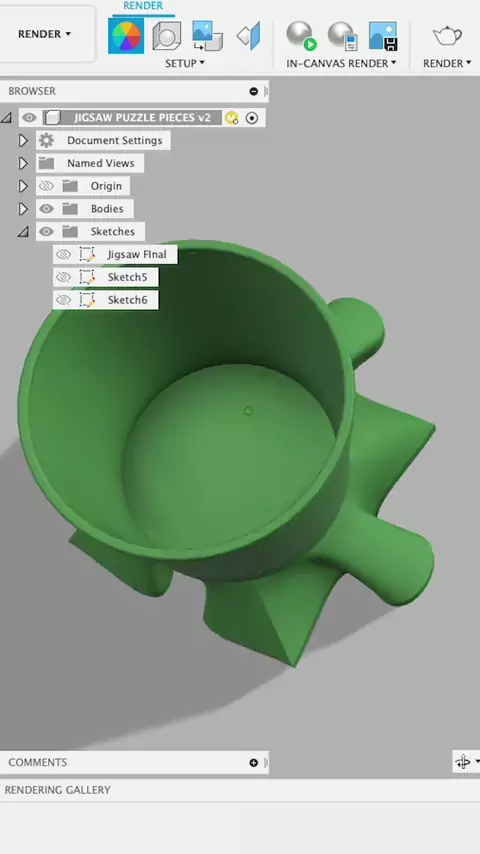Collapse the BROWSER panel with minus button
The height and width of the screenshot is (854, 480).
pos(253,92)
